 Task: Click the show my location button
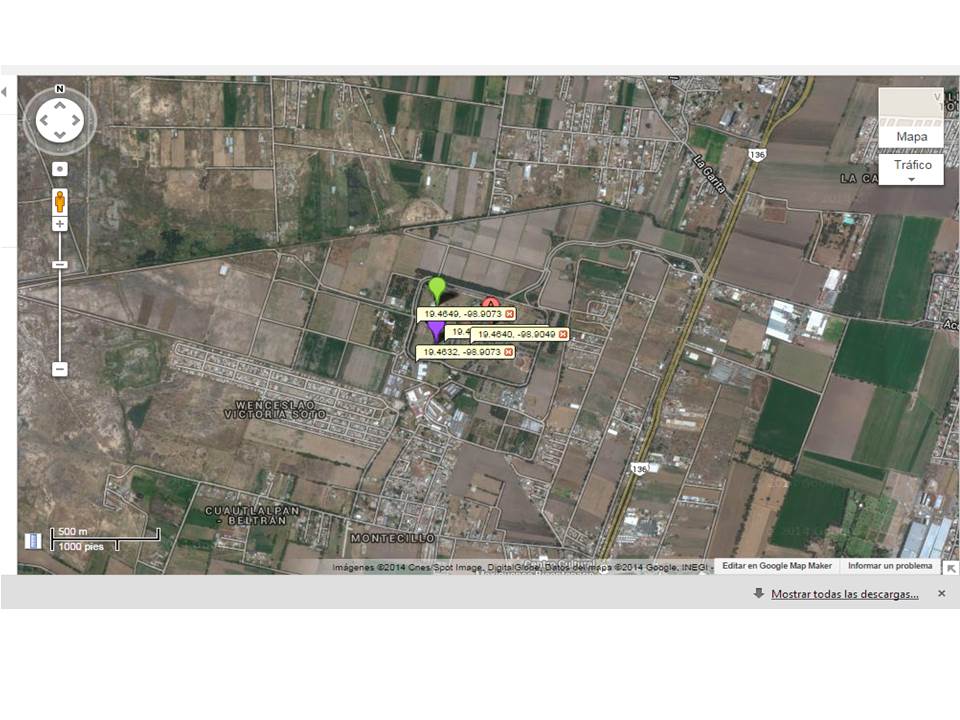(60, 169)
